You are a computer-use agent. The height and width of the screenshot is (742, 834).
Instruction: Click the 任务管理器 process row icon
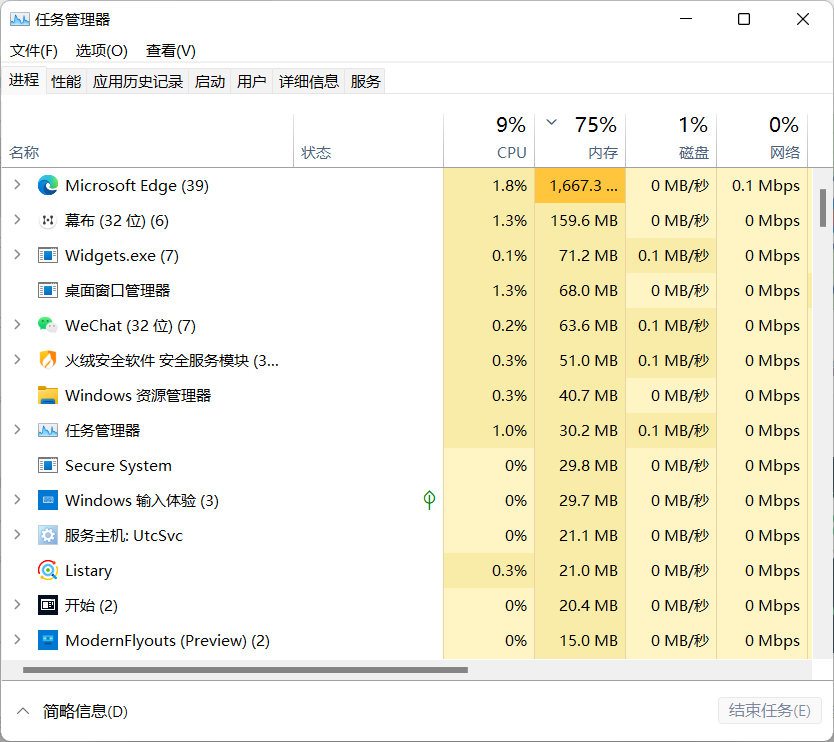[48, 430]
